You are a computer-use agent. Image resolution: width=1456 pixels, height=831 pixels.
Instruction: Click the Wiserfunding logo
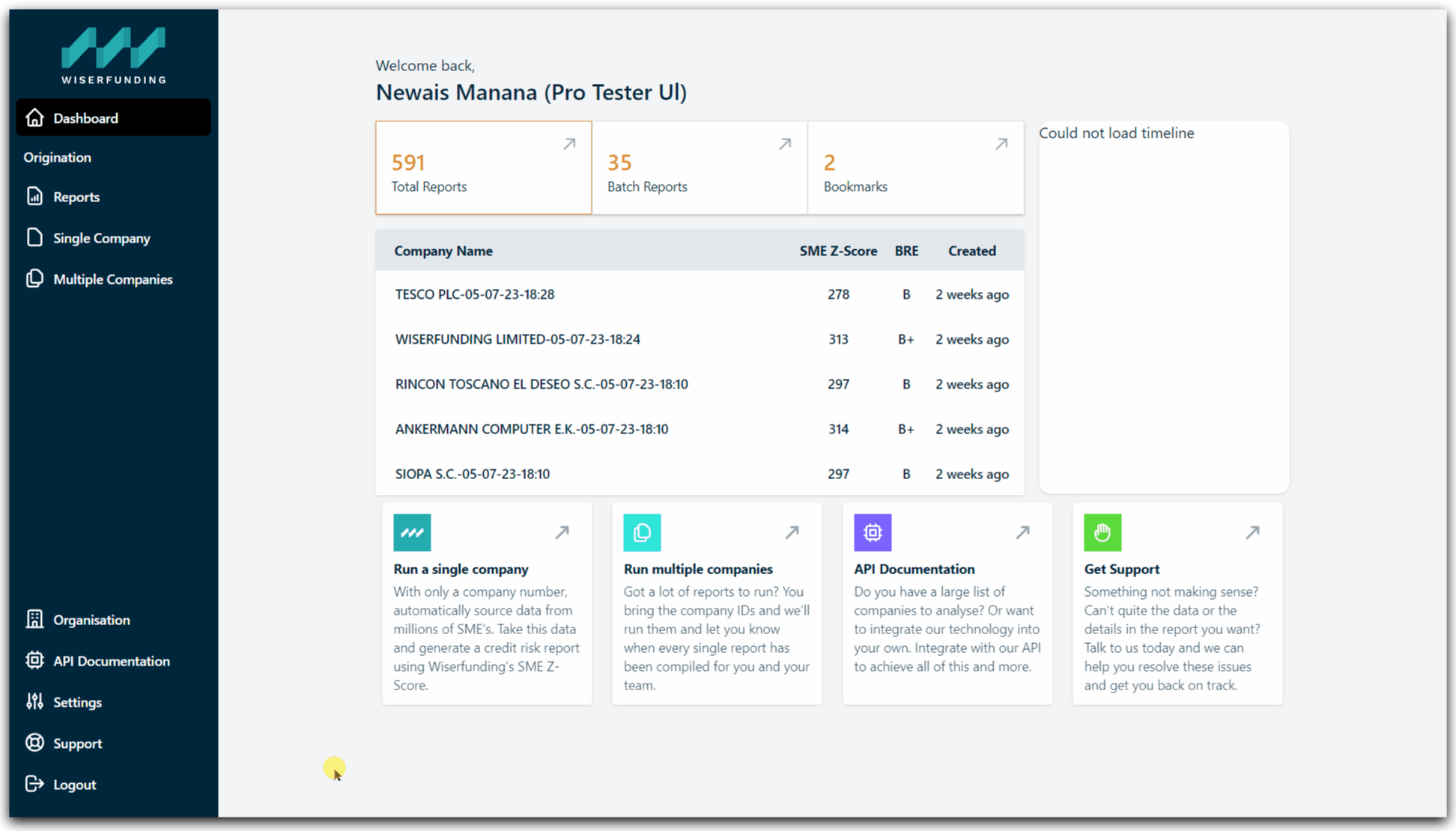pyautogui.click(x=114, y=55)
